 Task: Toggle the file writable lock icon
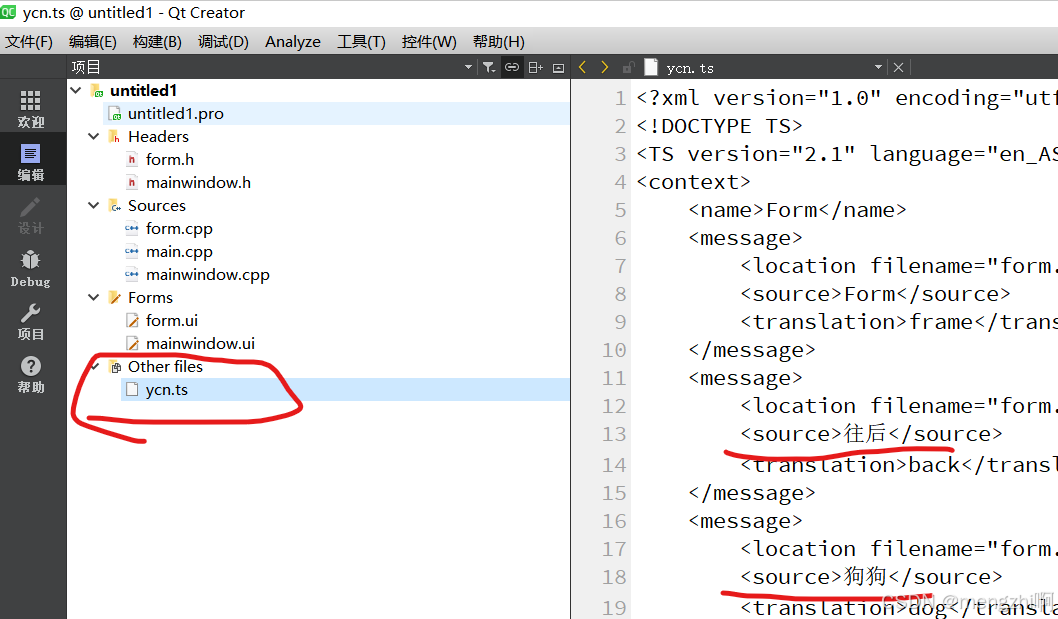628,68
